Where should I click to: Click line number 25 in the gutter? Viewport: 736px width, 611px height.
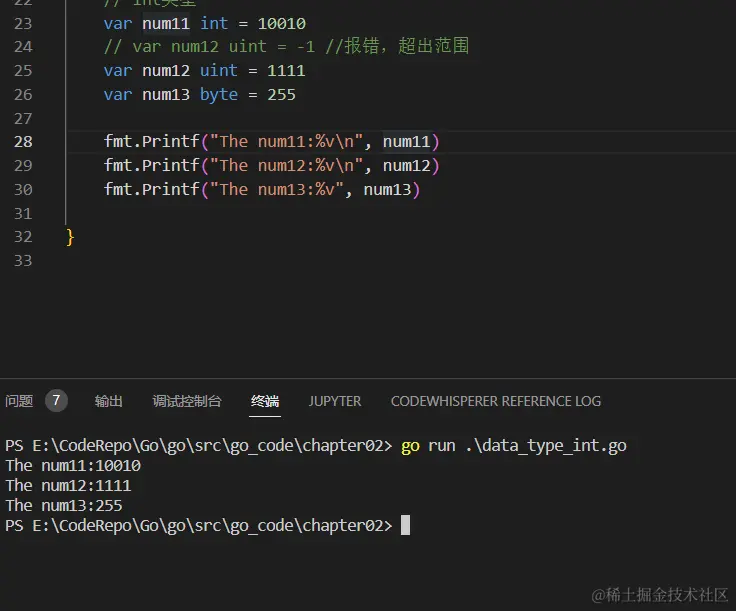pyautogui.click(x=23, y=71)
